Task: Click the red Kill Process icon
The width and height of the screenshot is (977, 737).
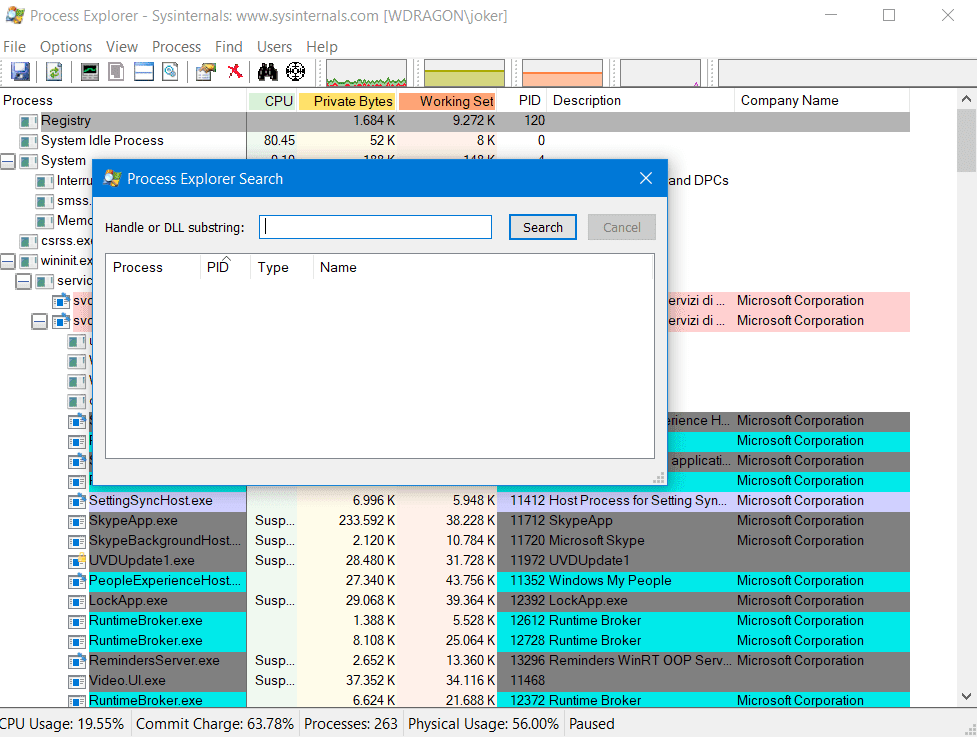Action: [x=235, y=72]
